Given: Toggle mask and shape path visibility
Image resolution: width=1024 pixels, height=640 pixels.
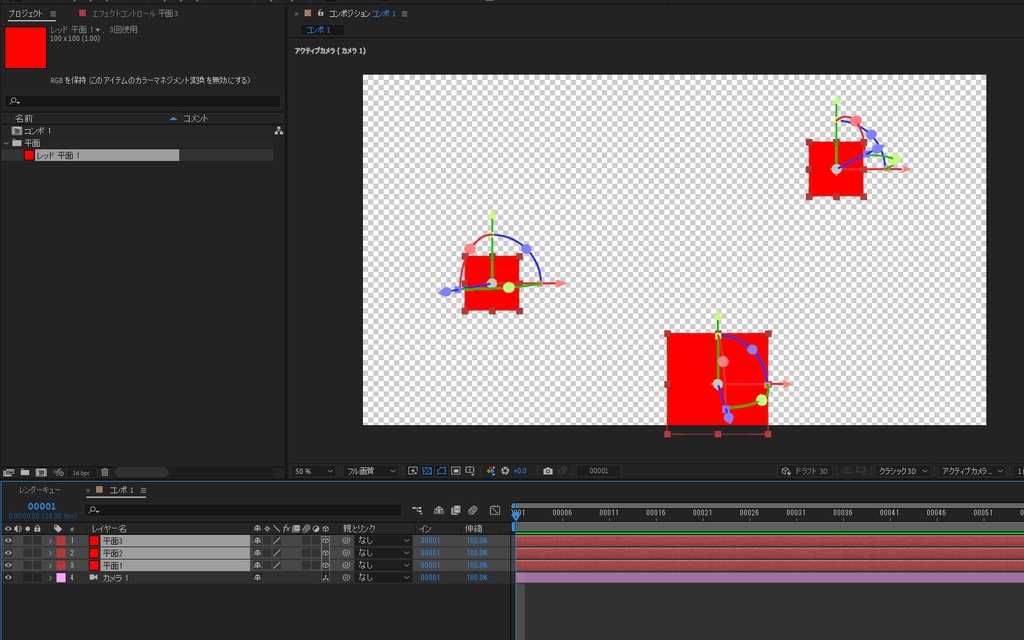Looking at the screenshot, I should click(441, 471).
